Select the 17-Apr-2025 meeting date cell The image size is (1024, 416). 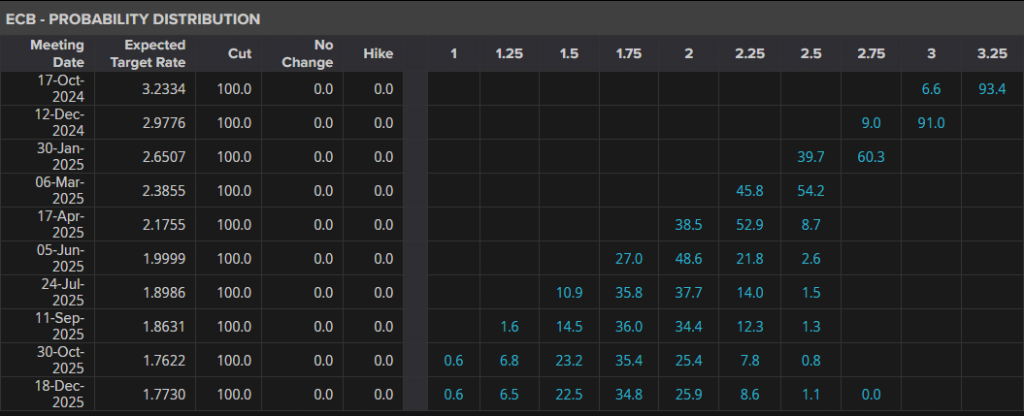48,224
